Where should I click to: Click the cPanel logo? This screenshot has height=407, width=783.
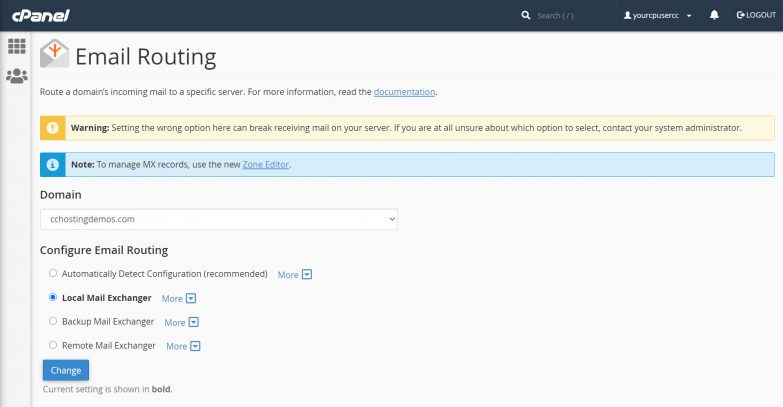pyautogui.click(x=35, y=15)
